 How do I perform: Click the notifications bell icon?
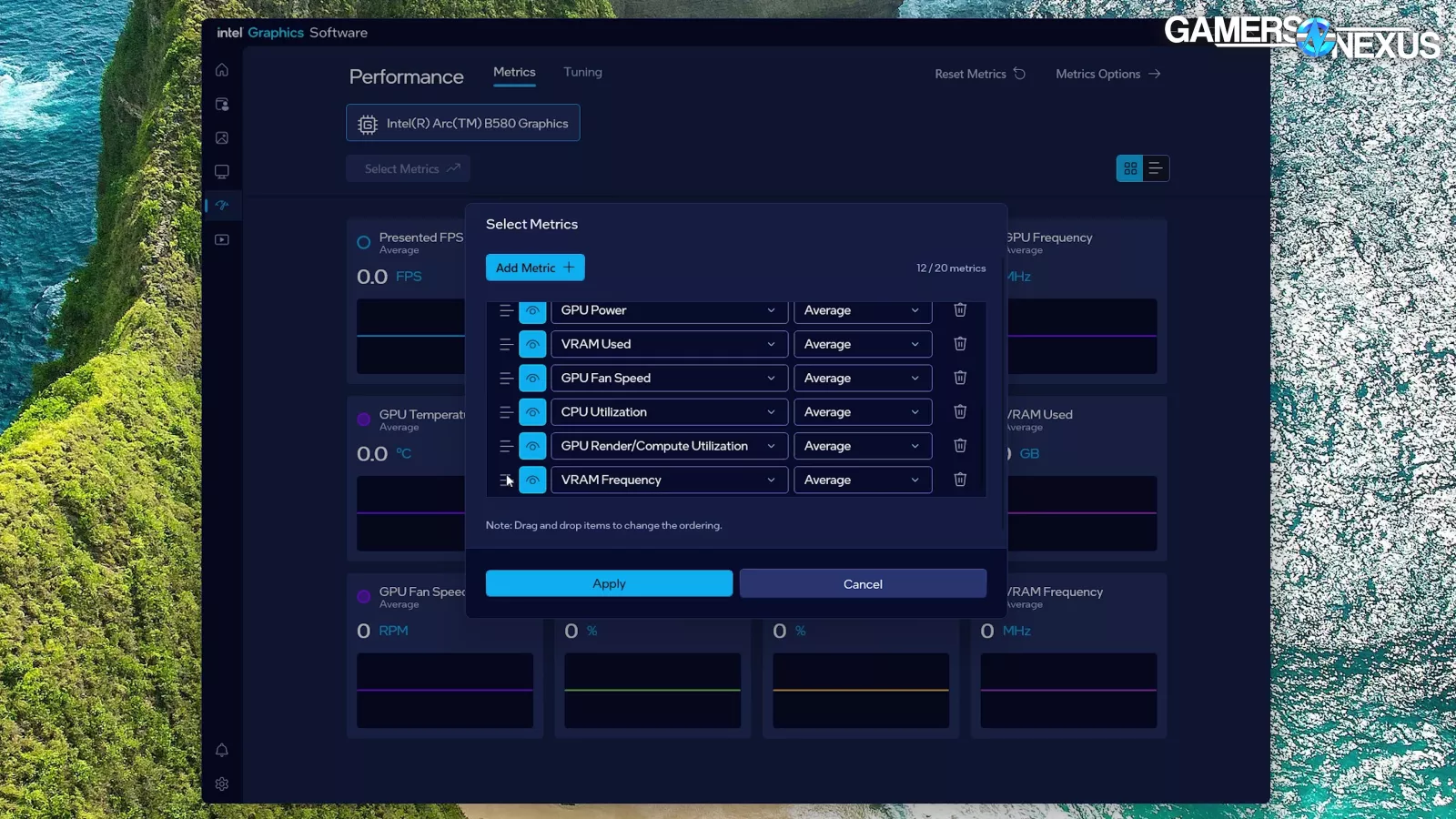point(222,750)
